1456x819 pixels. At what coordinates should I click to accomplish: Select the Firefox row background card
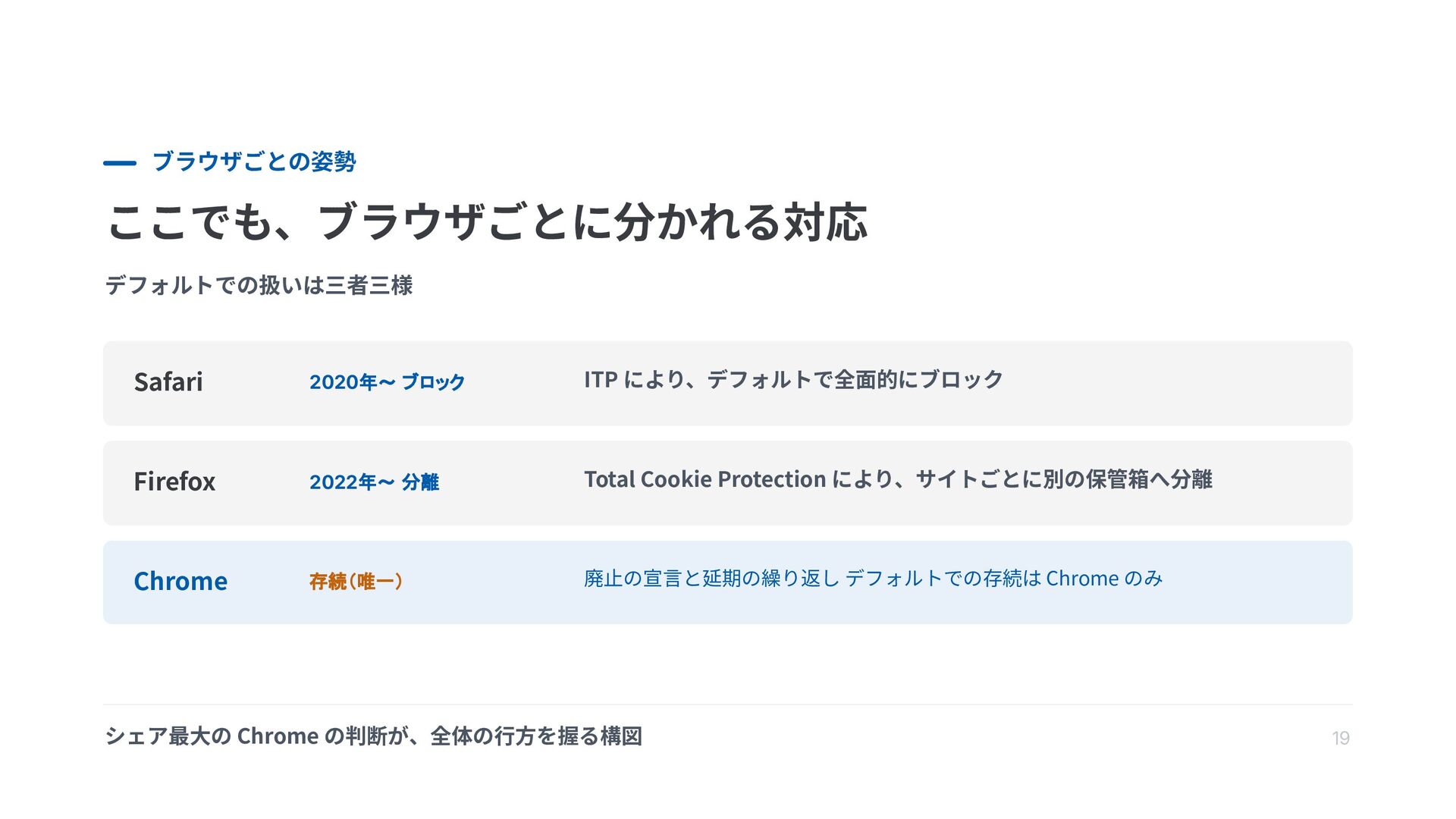tap(728, 483)
